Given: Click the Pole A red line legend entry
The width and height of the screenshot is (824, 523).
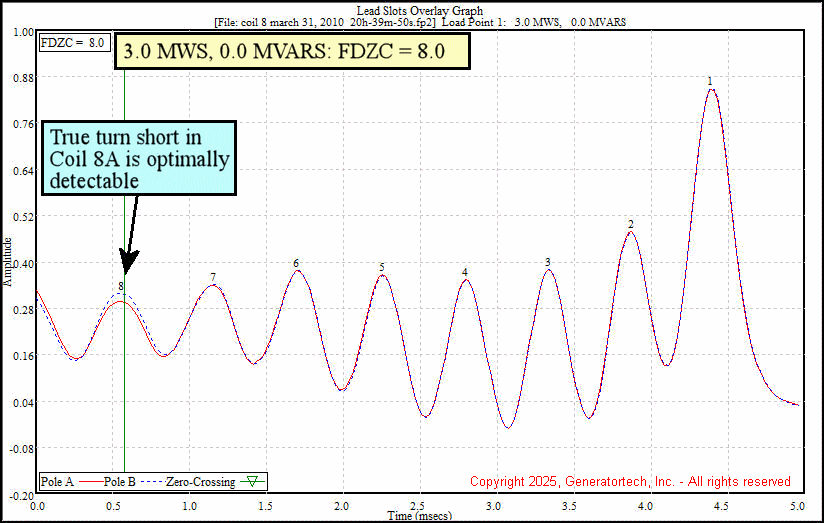Looking at the screenshot, I should tap(71, 481).
